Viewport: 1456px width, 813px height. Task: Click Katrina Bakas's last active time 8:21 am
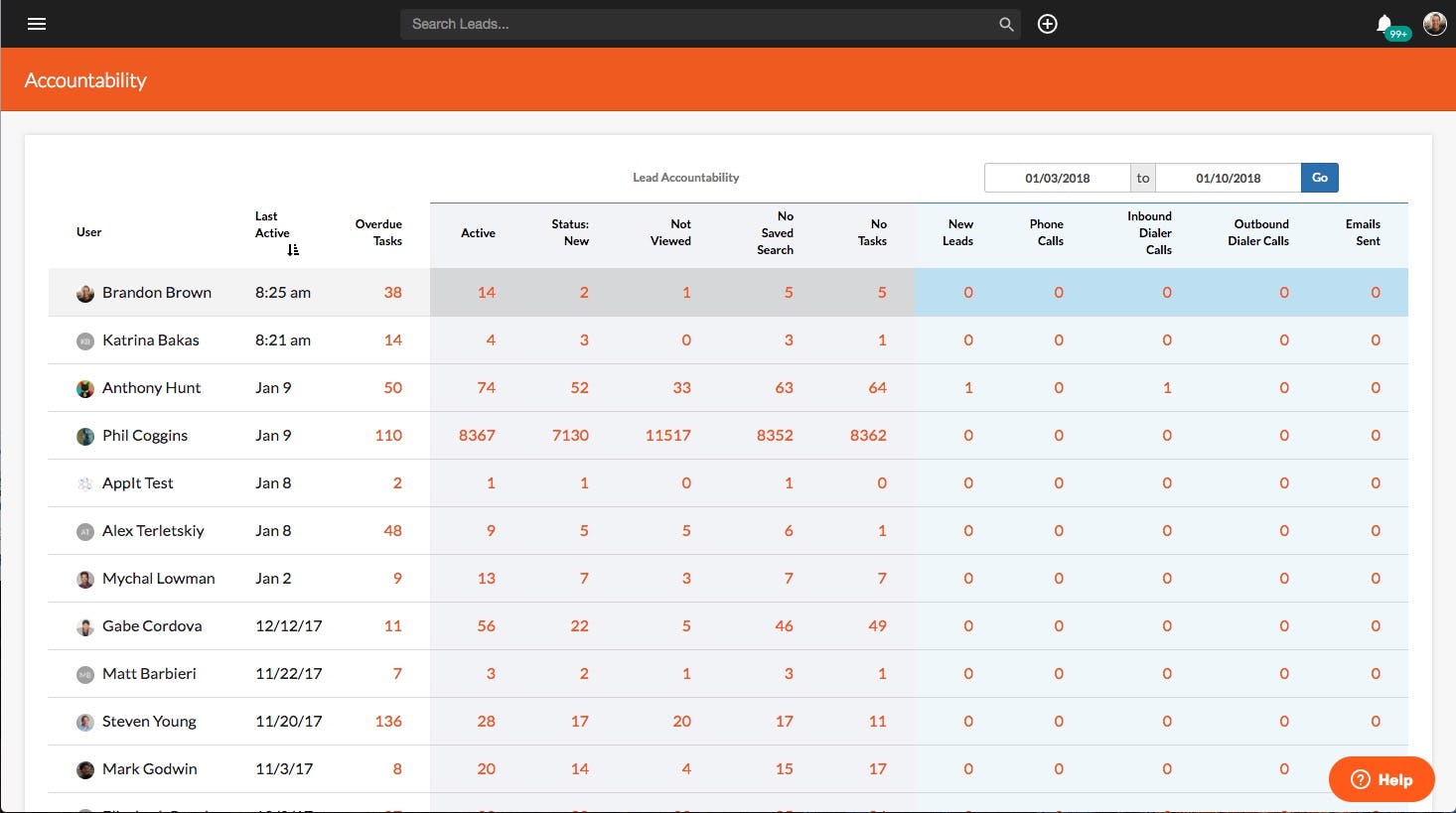tap(283, 340)
